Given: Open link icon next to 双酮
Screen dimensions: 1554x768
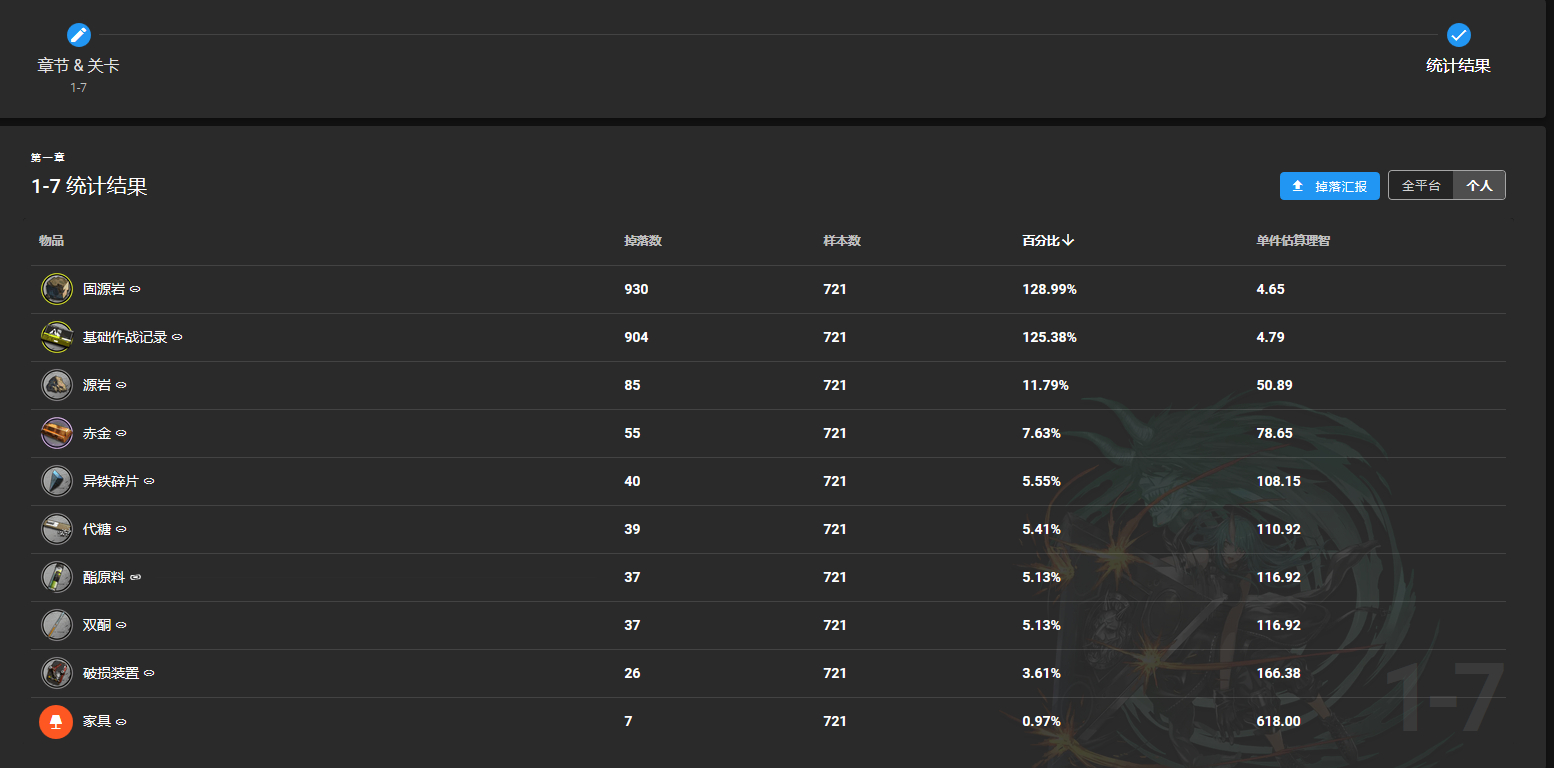Looking at the screenshot, I should pyautogui.click(x=121, y=625).
